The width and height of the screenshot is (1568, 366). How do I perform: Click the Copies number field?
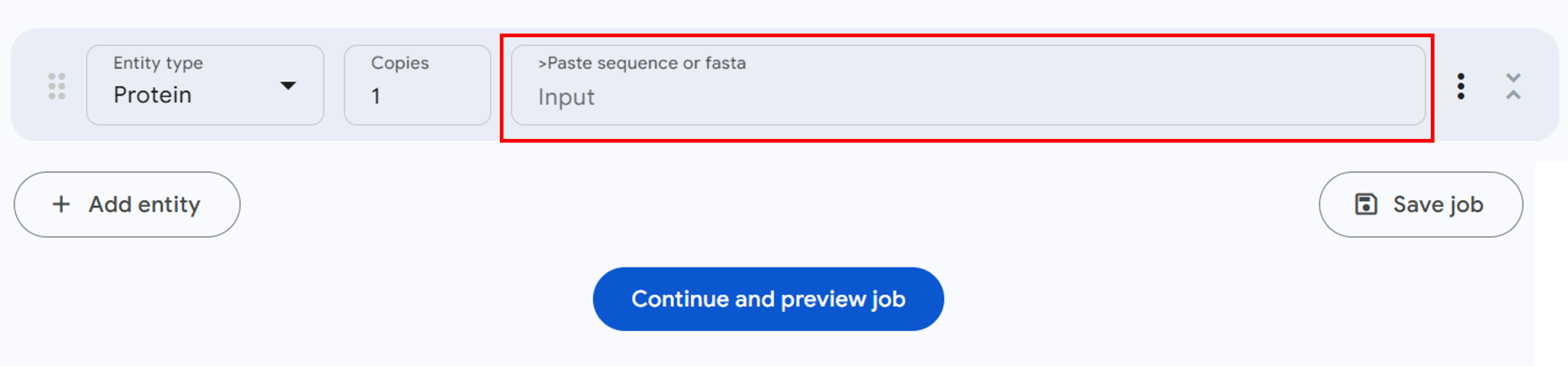tap(417, 85)
